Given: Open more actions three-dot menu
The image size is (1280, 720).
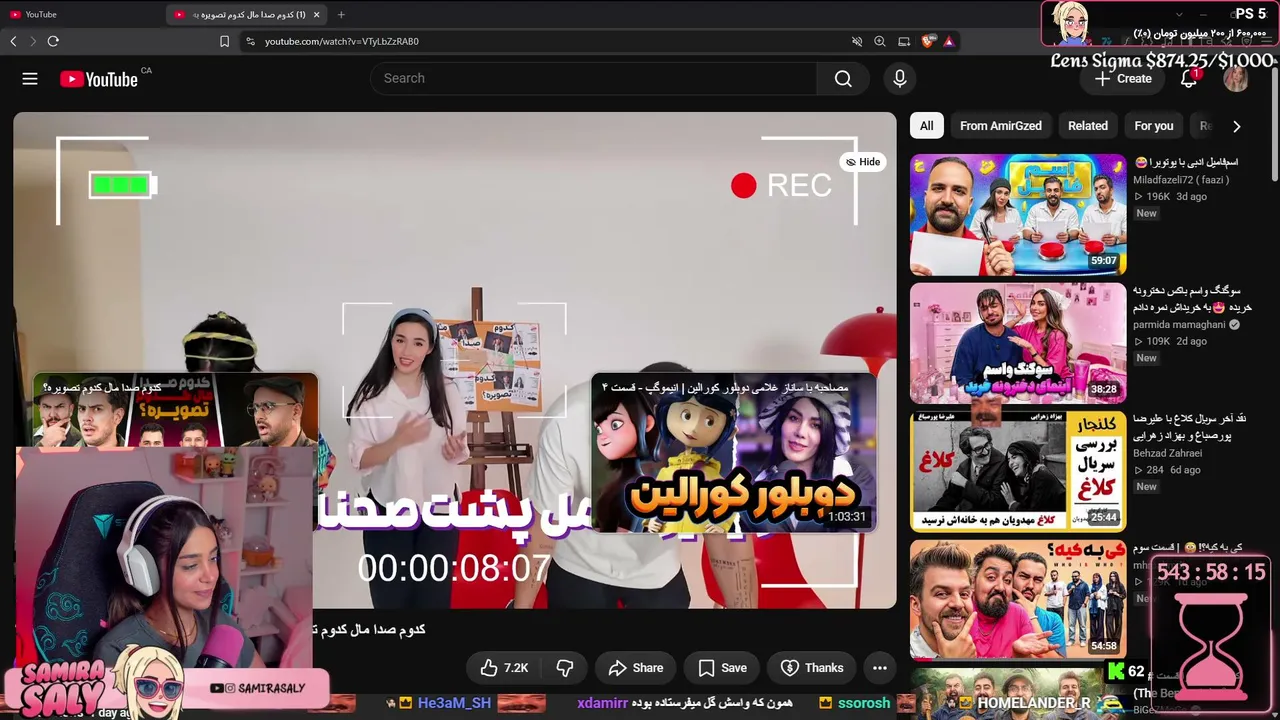Looking at the screenshot, I should (880, 668).
